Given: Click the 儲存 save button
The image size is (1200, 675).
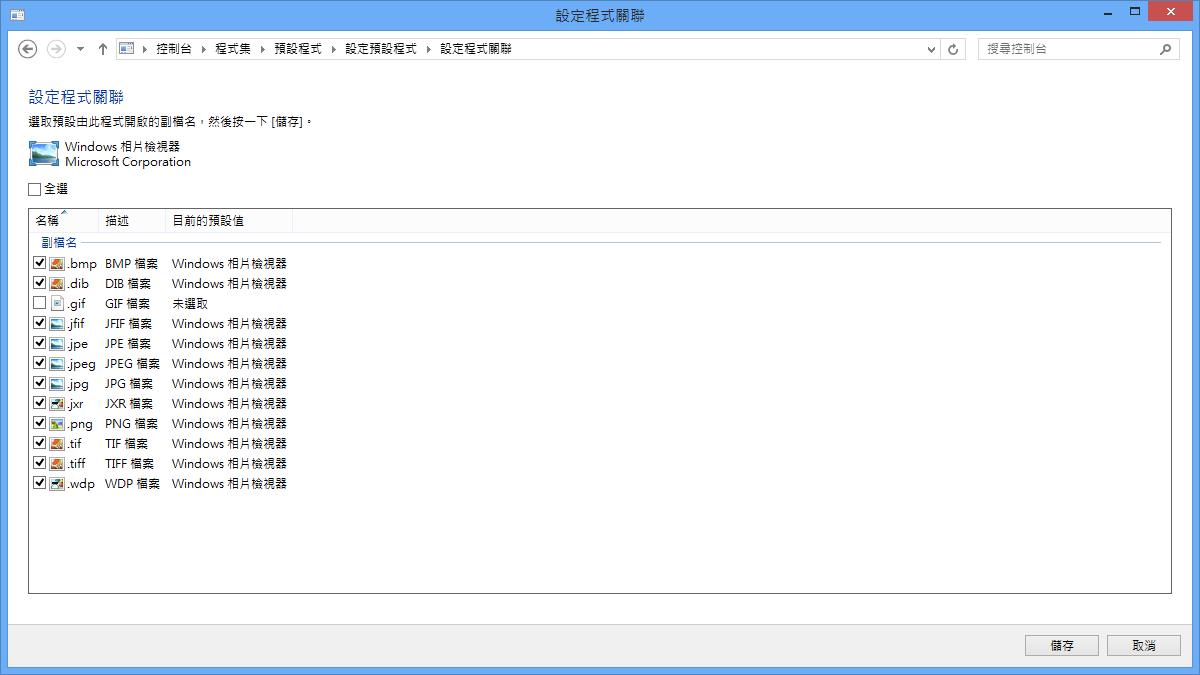Looking at the screenshot, I should (1062, 646).
